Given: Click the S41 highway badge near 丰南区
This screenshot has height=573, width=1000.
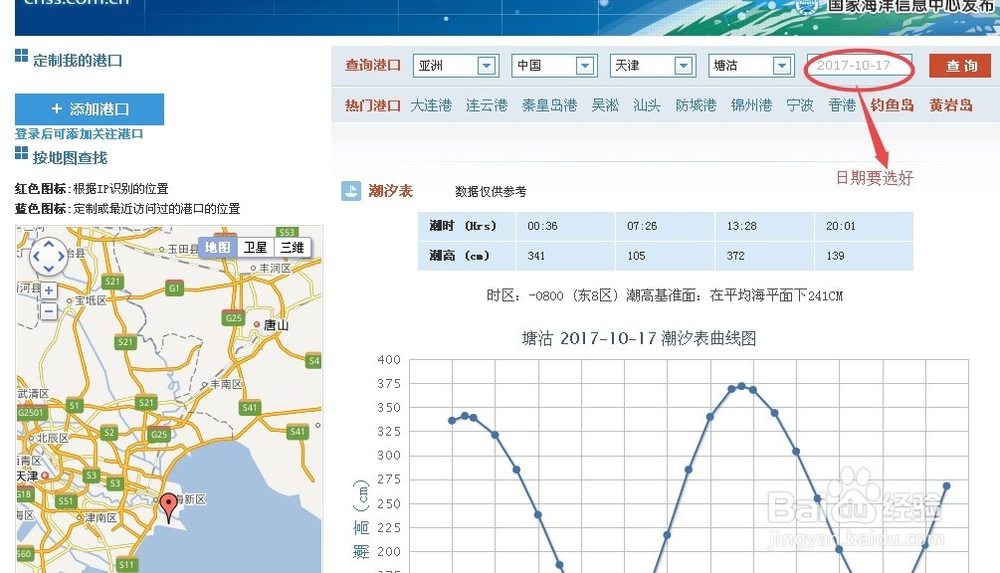Looking at the screenshot, I should [x=249, y=407].
